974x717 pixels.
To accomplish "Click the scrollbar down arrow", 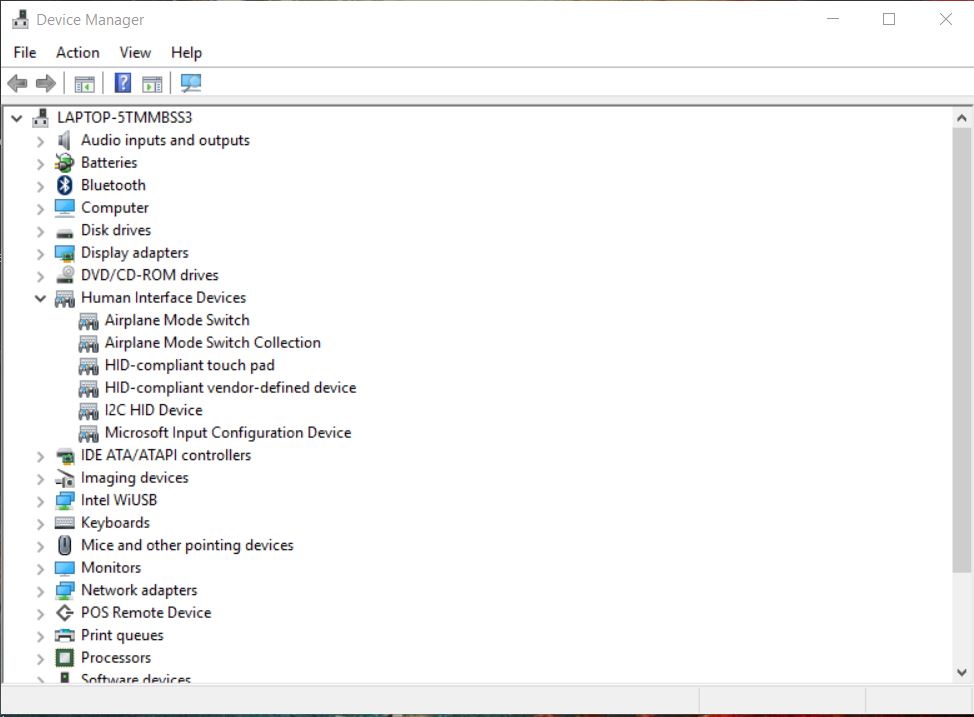I will coord(962,672).
